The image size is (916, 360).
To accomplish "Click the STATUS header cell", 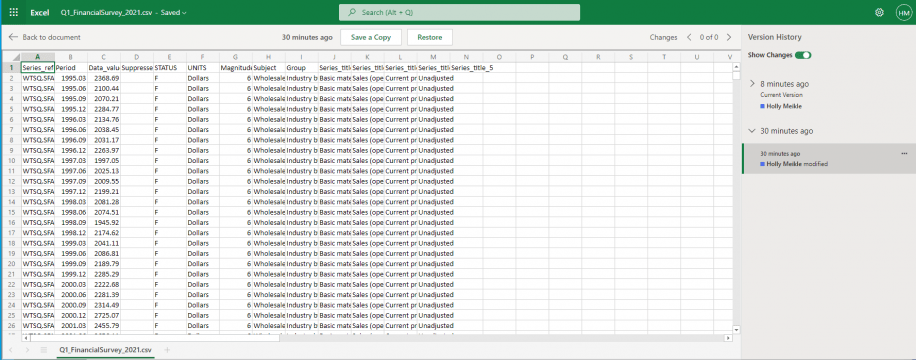I will coord(169,67).
